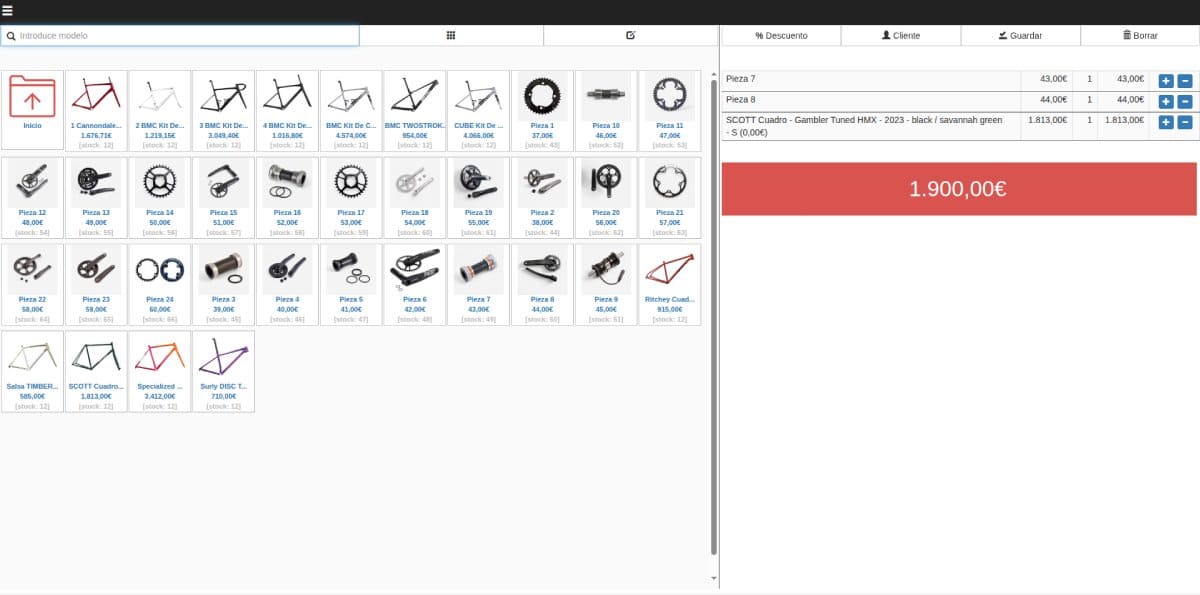Clear the cart with Borrar
1200x595 pixels.
pyautogui.click(x=1139, y=35)
